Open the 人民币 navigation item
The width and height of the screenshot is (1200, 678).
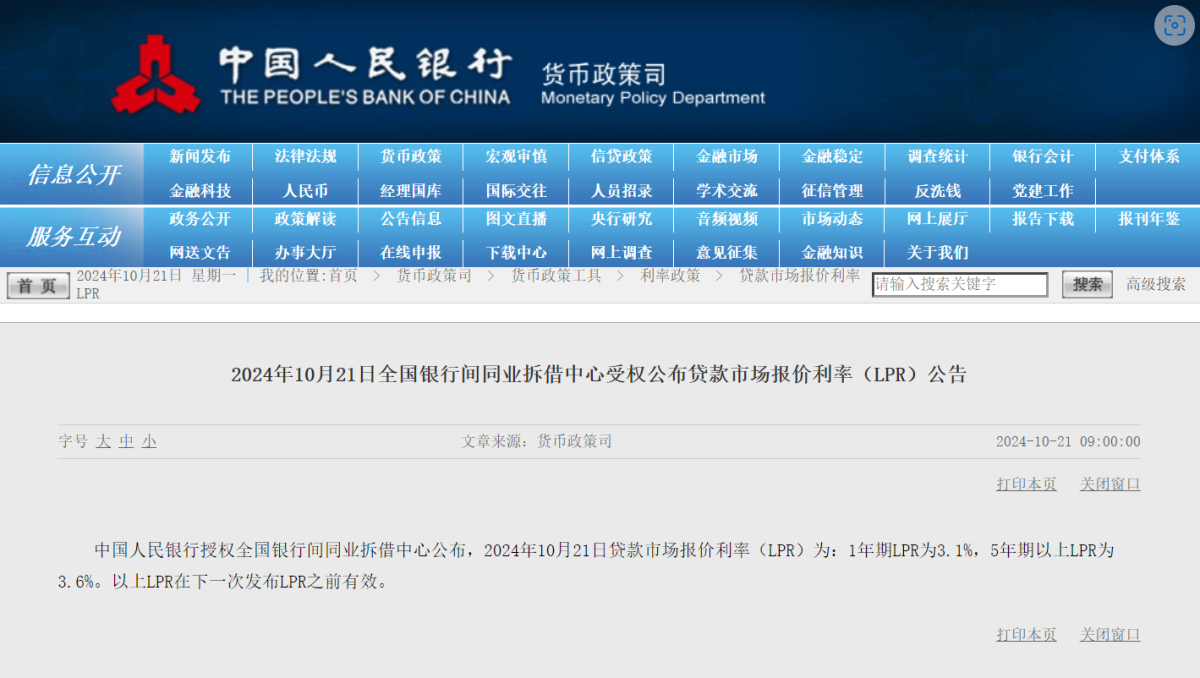coord(305,191)
